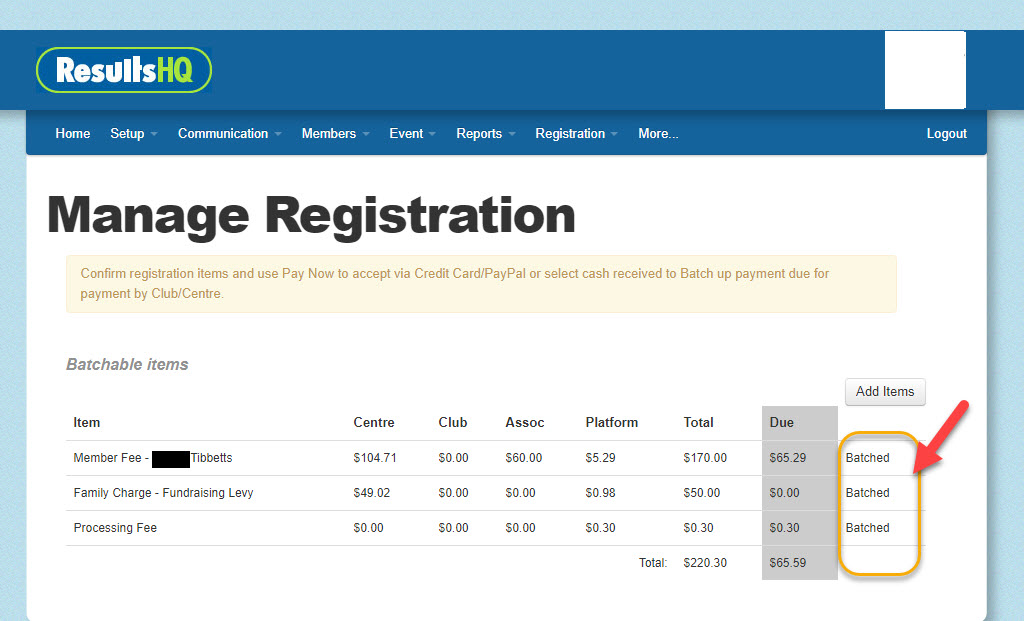The width and height of the screenshot is (1024, 621).
Task: Click the Assoc column header
Action: 524,422
